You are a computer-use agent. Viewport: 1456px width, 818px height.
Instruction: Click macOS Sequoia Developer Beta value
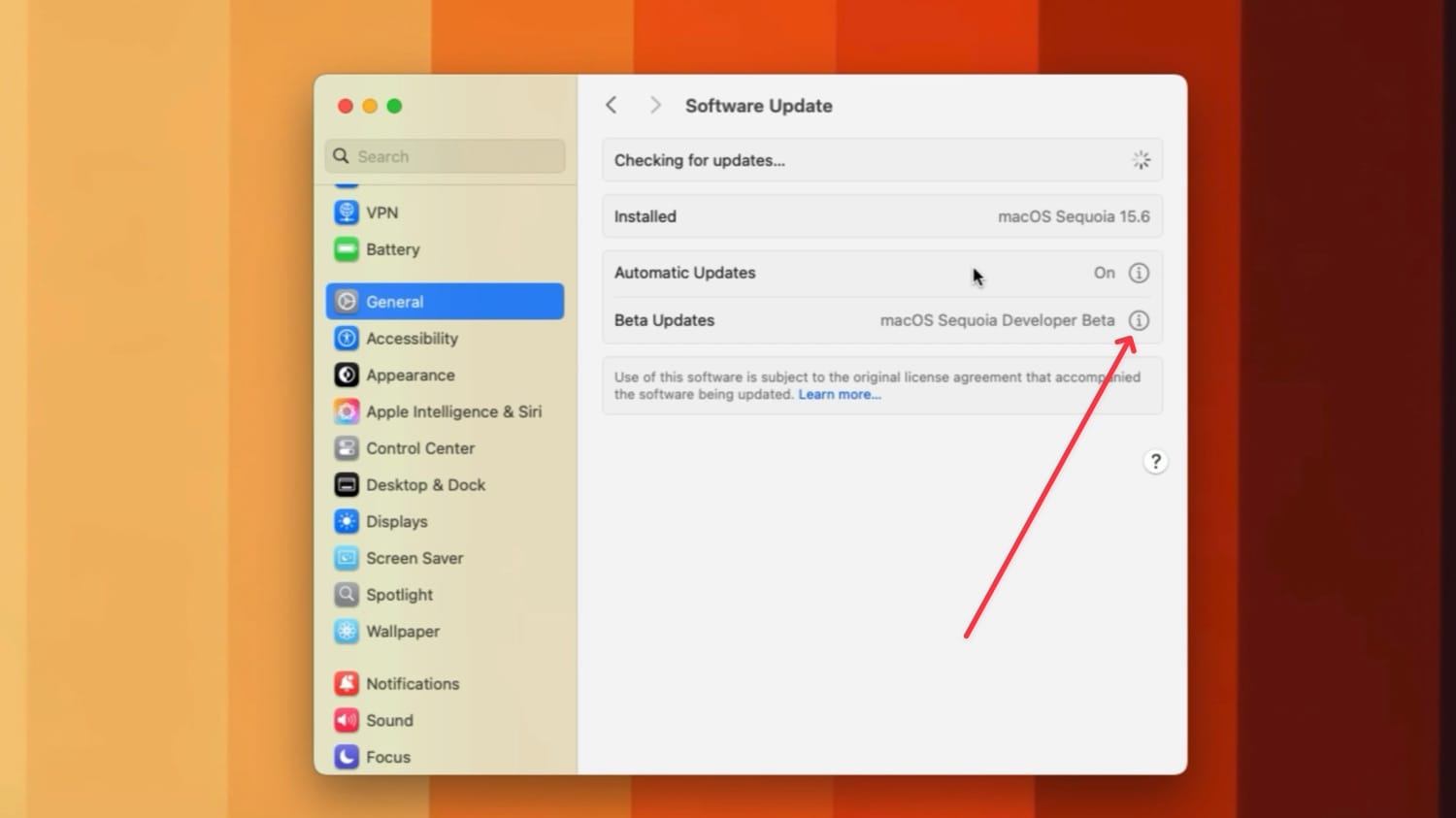[998, 320]
